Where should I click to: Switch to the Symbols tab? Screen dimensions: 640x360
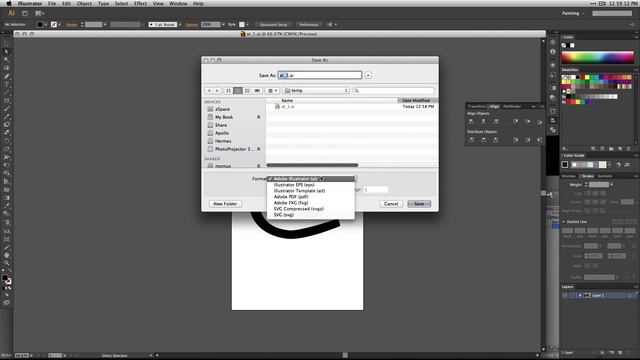click(x=604, y=176)
